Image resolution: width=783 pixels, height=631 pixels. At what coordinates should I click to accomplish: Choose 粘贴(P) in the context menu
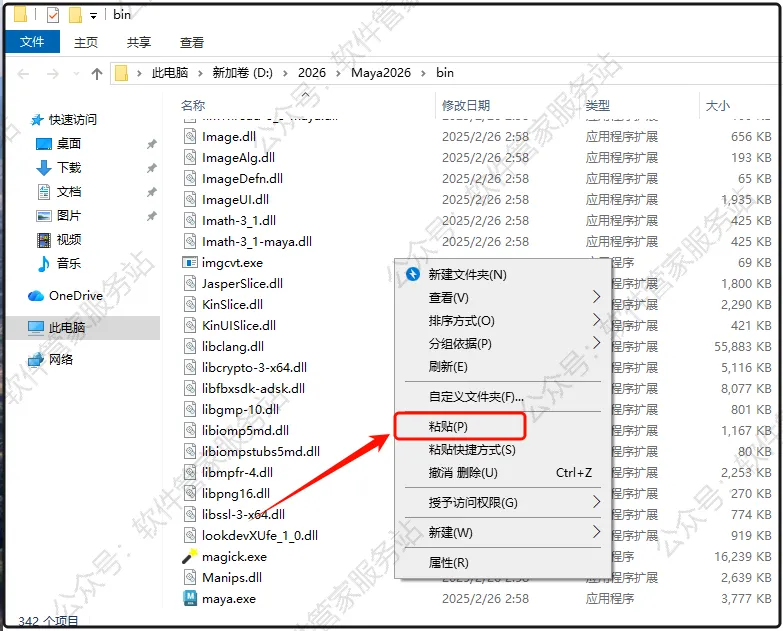coord(503,426)
